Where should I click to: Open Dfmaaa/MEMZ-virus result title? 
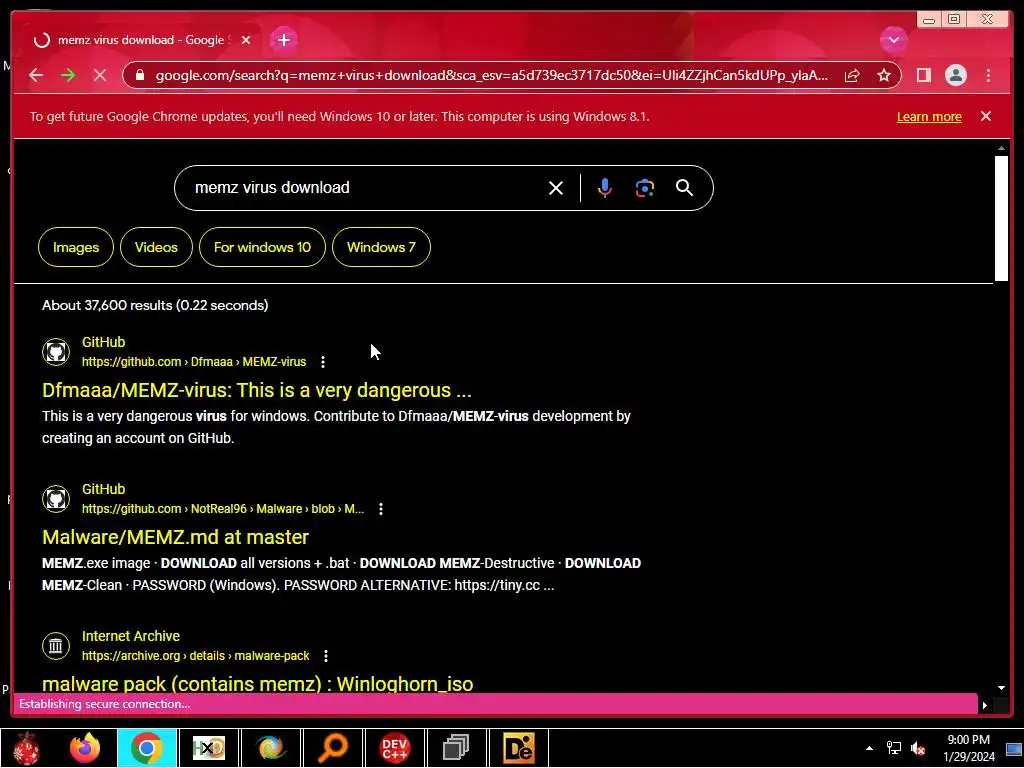coord(257,391)
